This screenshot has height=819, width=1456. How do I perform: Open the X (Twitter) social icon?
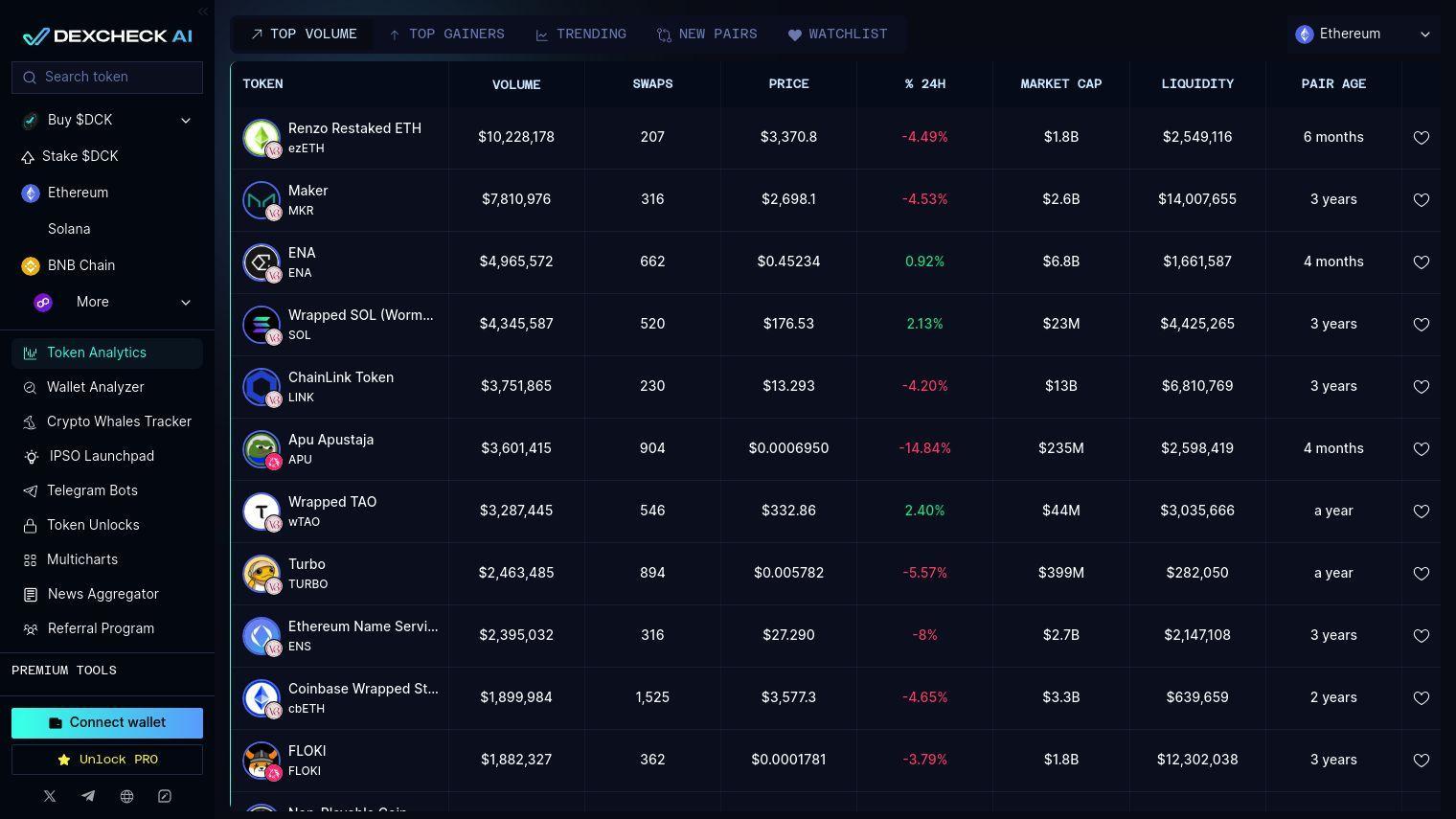click(50, 796)
